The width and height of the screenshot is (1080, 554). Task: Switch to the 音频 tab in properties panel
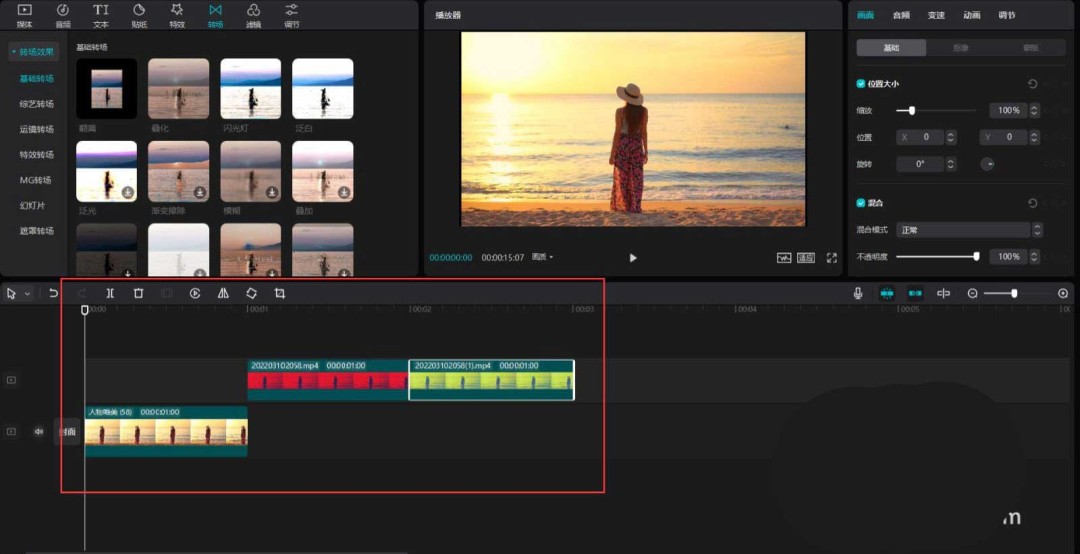point(901,15)
